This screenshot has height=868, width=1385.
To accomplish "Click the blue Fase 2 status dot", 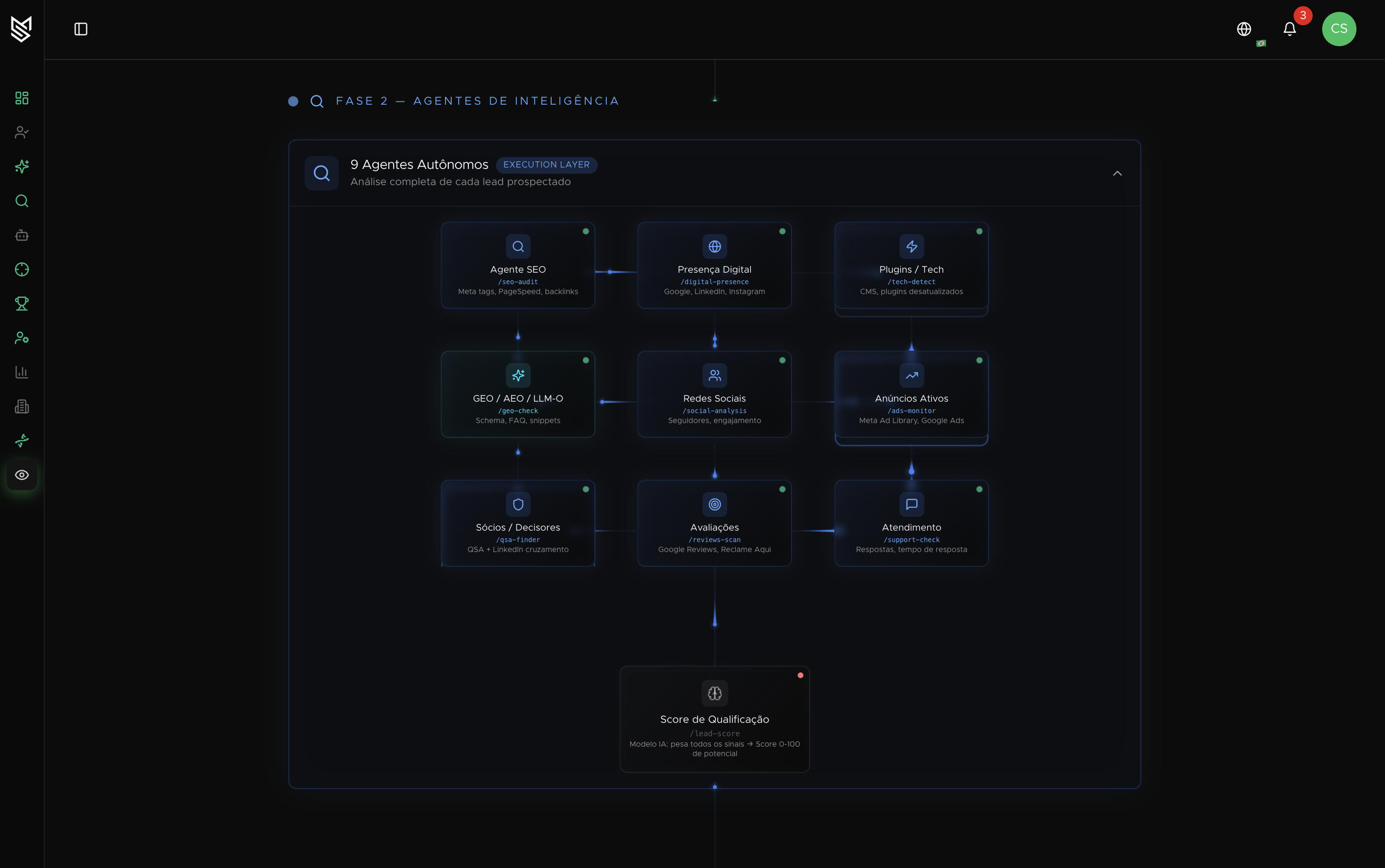I will pos(293,102).
